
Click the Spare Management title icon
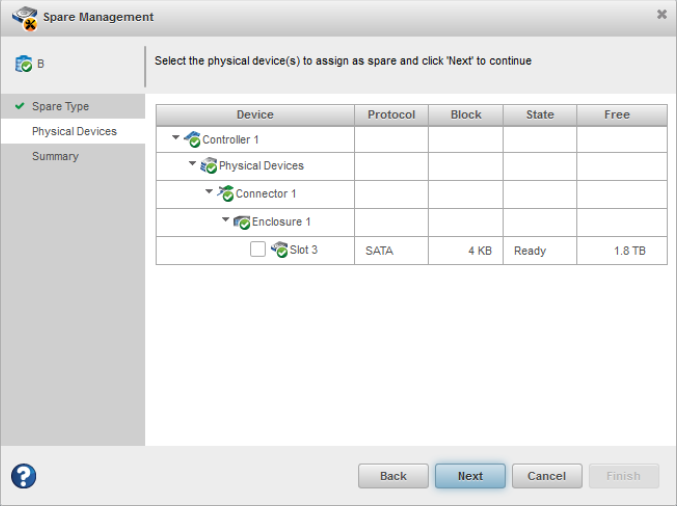click(25, 16)
